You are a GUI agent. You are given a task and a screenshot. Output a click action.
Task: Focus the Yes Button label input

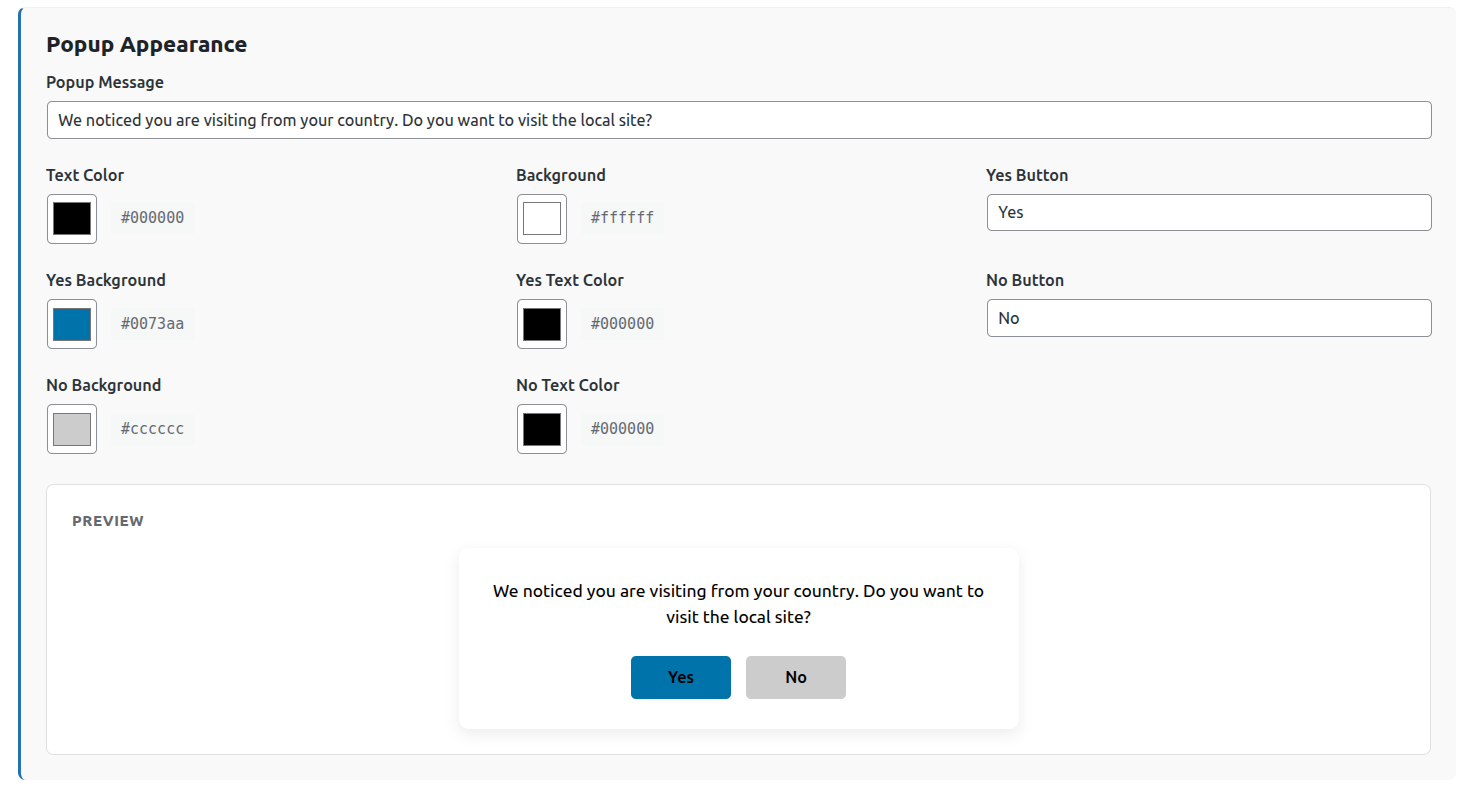pos(1208,213)
